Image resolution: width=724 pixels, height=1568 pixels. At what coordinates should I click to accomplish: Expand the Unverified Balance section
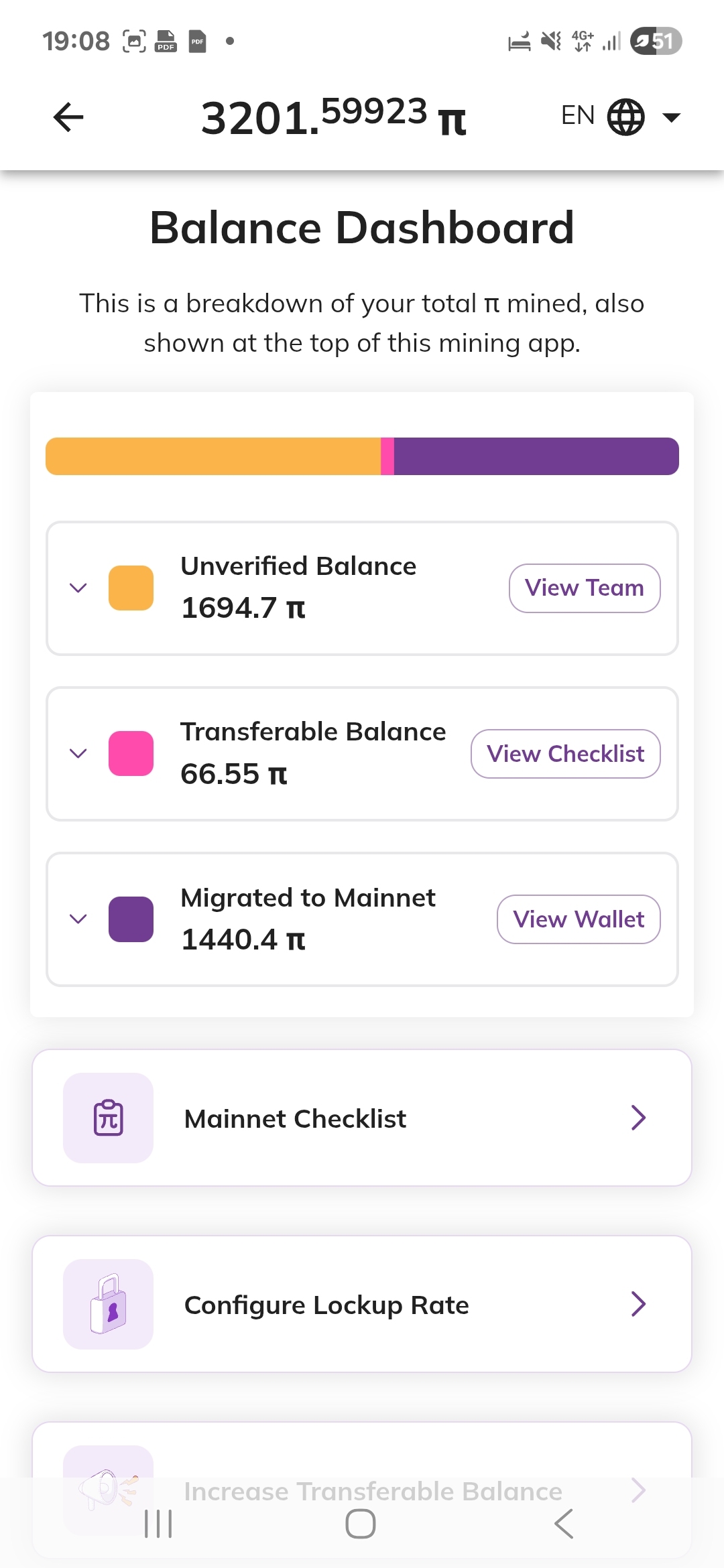[x=78, y=588]
